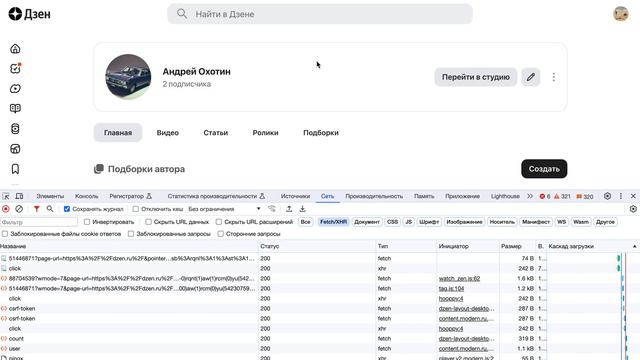Click the Dzen logo

tap(29, 14)
